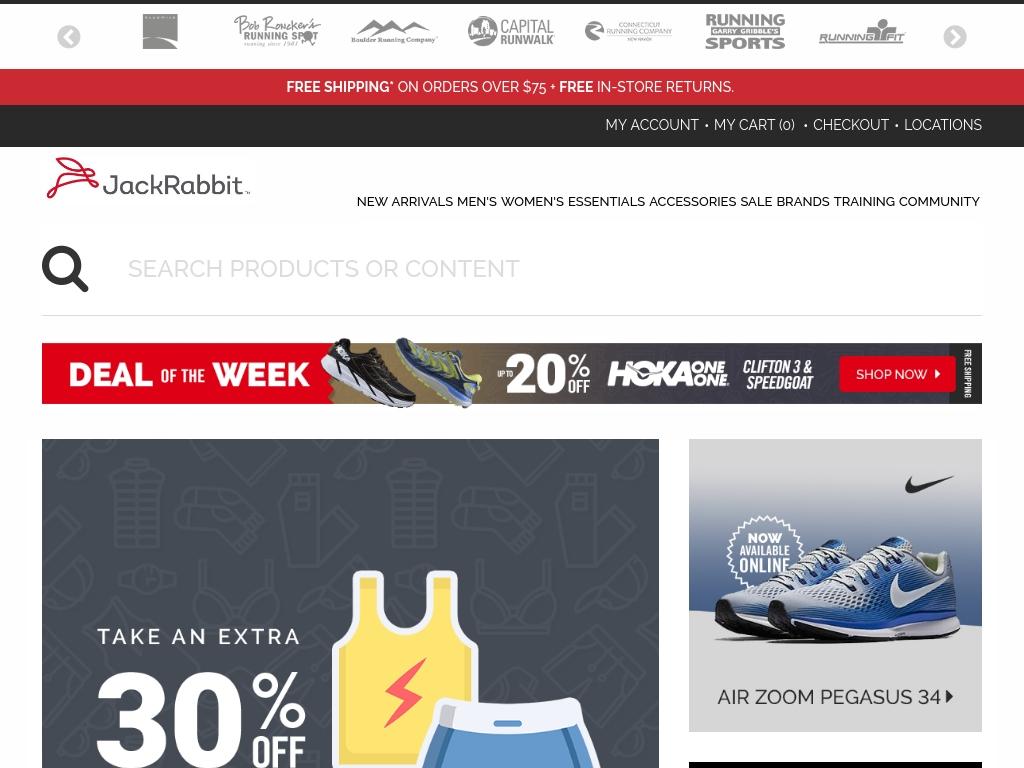1024x768 pixels.
Task: Open the Air Zoom Pegasus 34 promo
Action: 835,585
